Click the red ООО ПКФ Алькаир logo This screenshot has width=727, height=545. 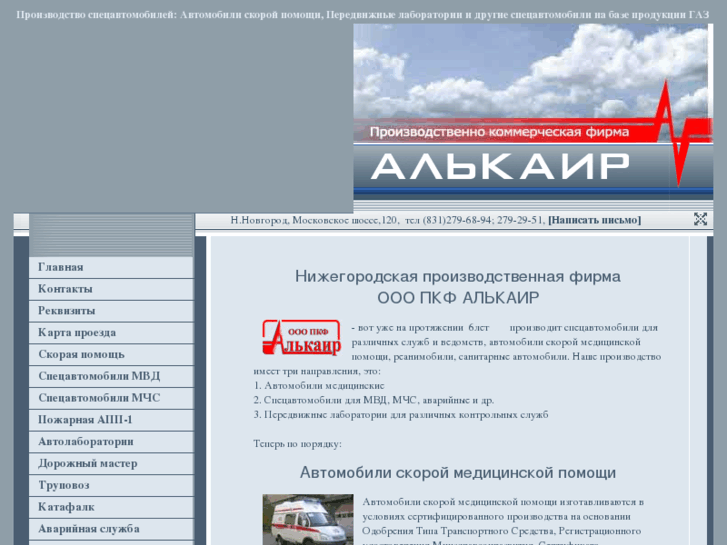(x=301, y=338)
